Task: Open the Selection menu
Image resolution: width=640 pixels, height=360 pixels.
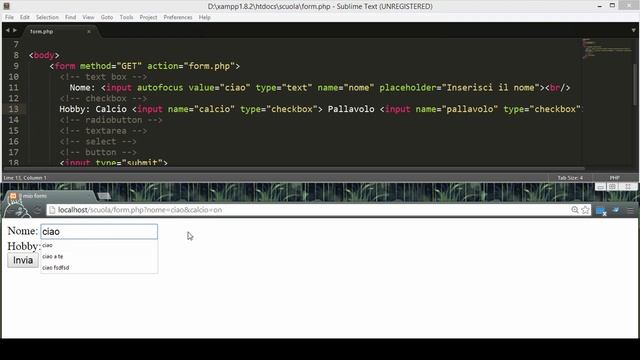Action: pyautogui.click(x=47, y=17)
